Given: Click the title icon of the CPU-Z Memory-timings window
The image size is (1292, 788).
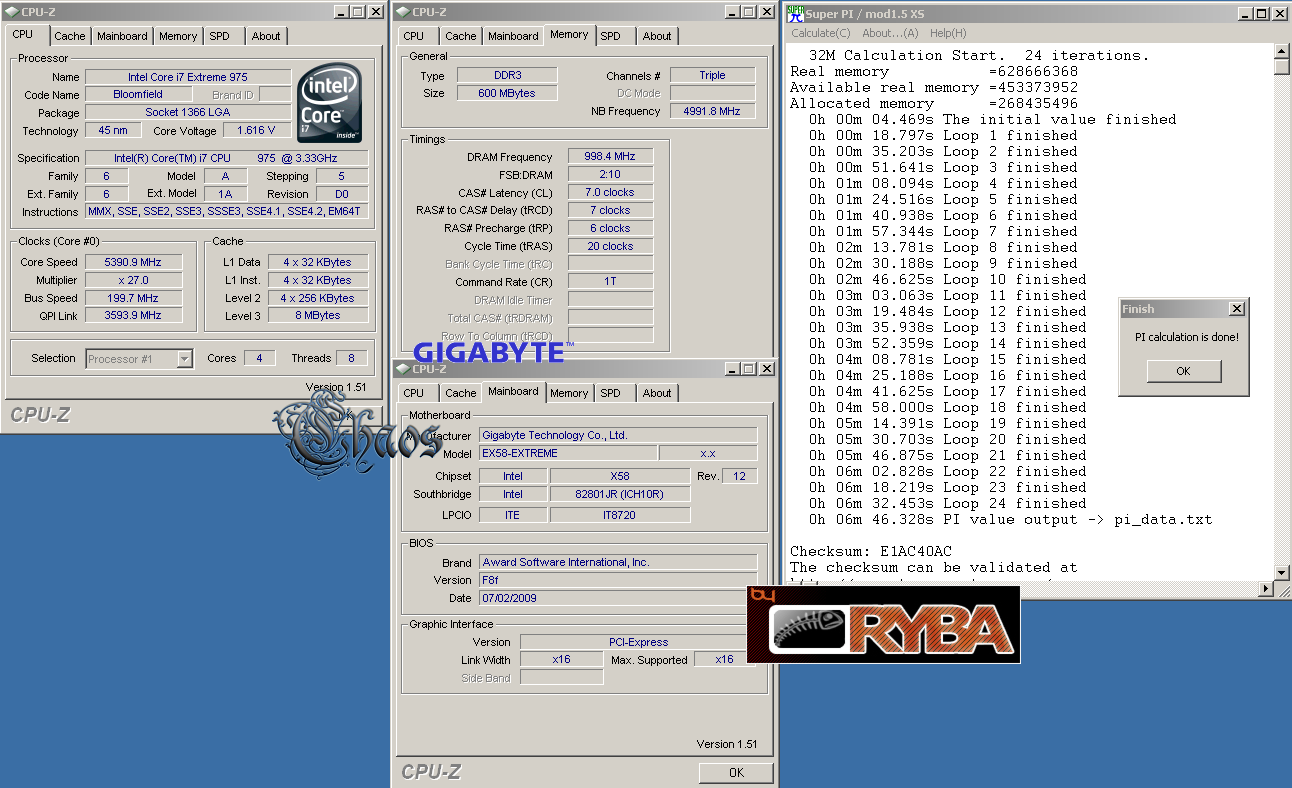Looking at the screenshot, I should click(x=402, y=12).
